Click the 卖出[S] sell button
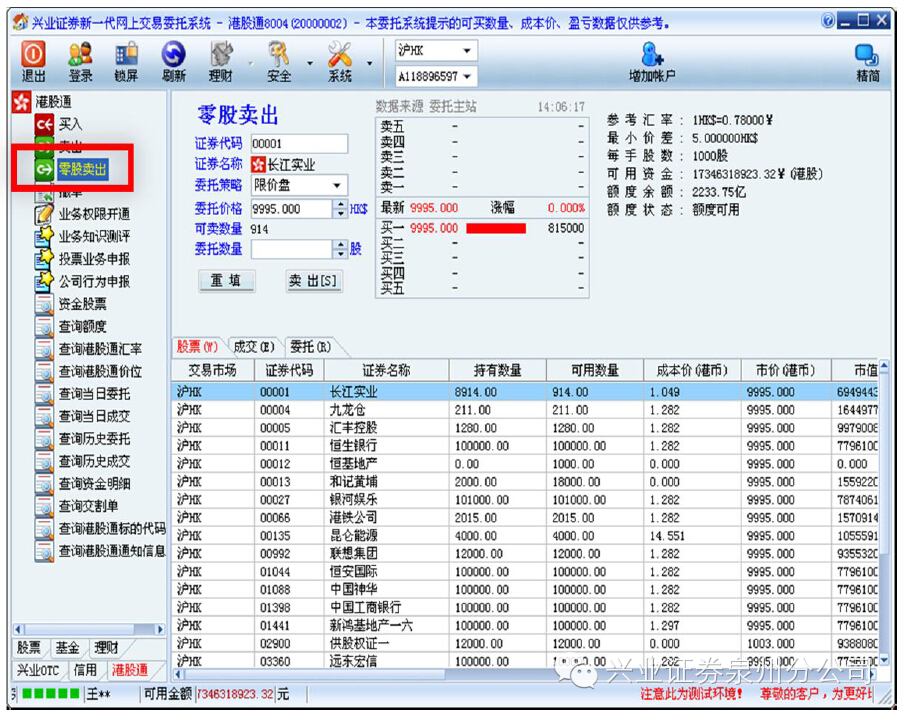This screenshot has height=717, width=903. [313, 281]
